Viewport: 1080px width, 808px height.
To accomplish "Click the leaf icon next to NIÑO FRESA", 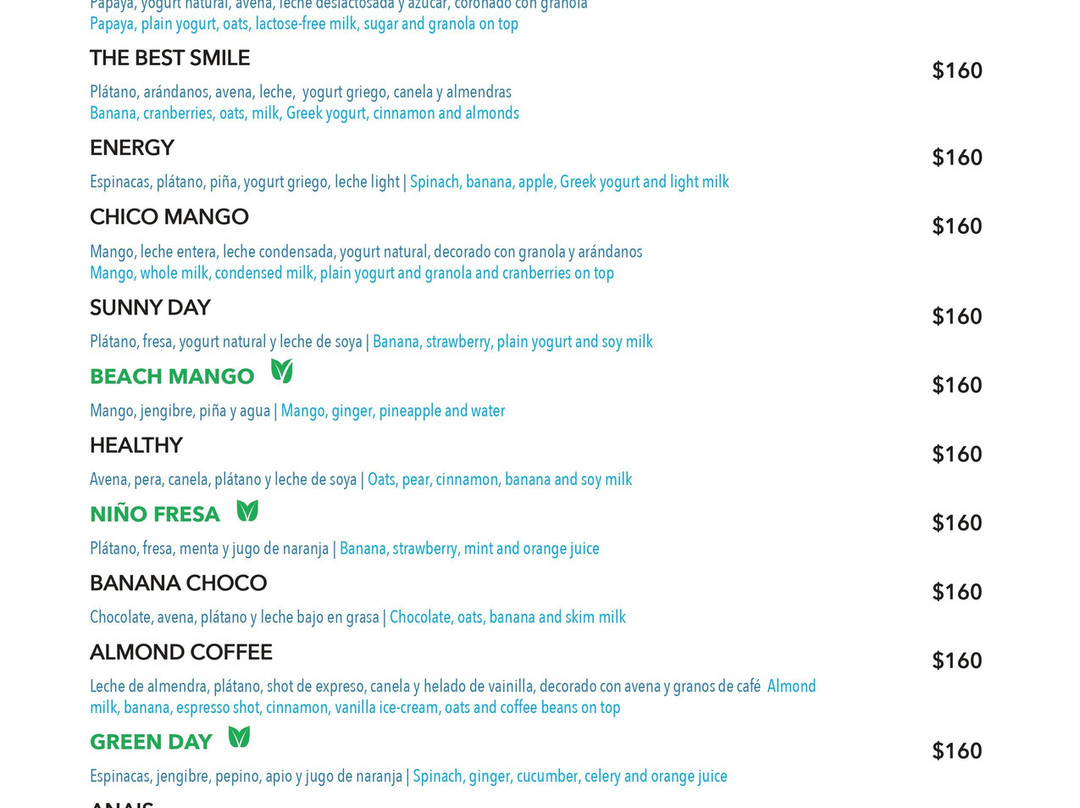I will [247, 510].
